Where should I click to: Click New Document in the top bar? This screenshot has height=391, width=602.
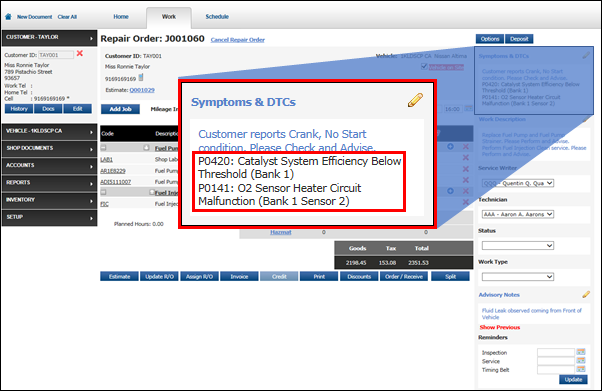(x=35, y=17)
